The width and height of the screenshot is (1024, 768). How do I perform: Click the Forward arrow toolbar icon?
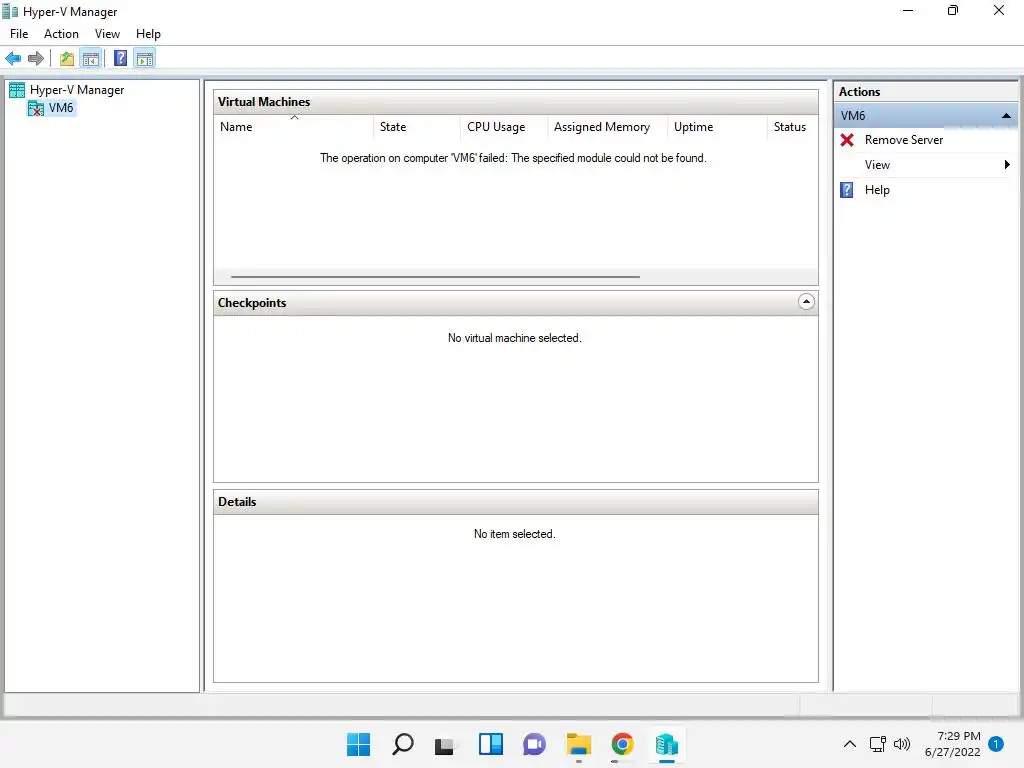[x=36, y=59]
